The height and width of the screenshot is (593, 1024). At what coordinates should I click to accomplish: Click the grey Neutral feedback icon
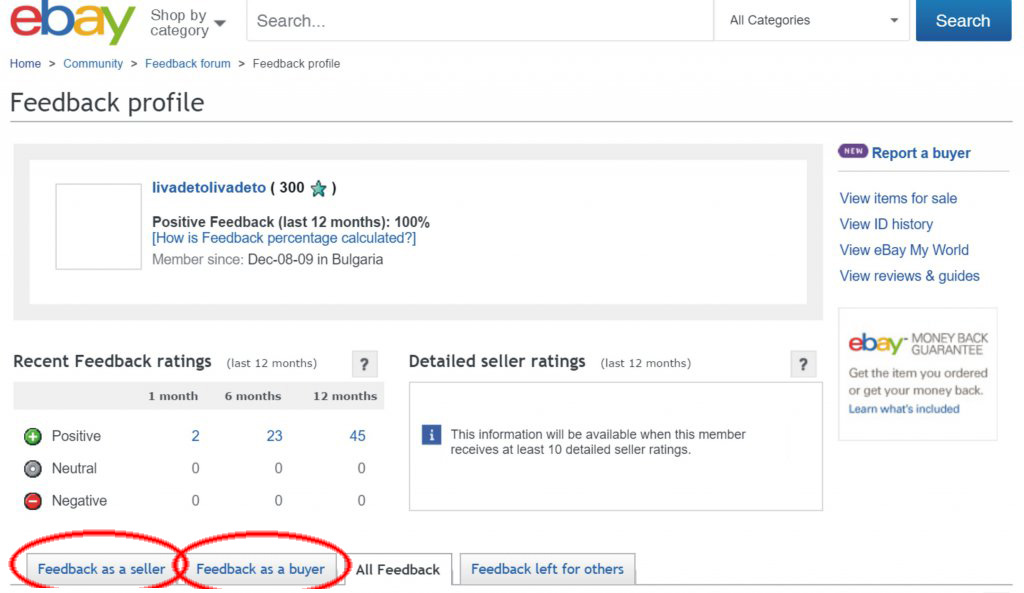(33, 468)
